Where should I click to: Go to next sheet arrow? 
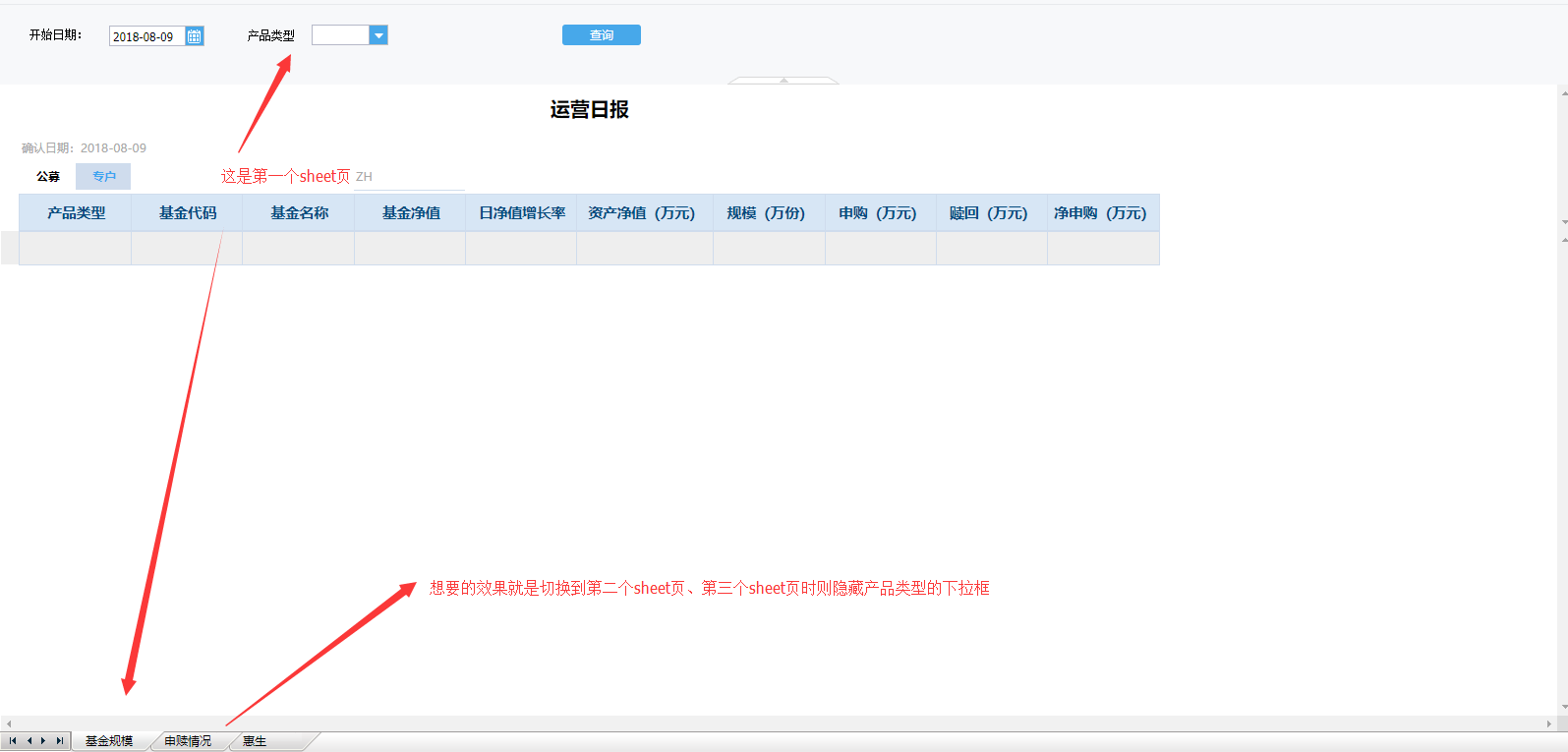click(x=43, y=741)
